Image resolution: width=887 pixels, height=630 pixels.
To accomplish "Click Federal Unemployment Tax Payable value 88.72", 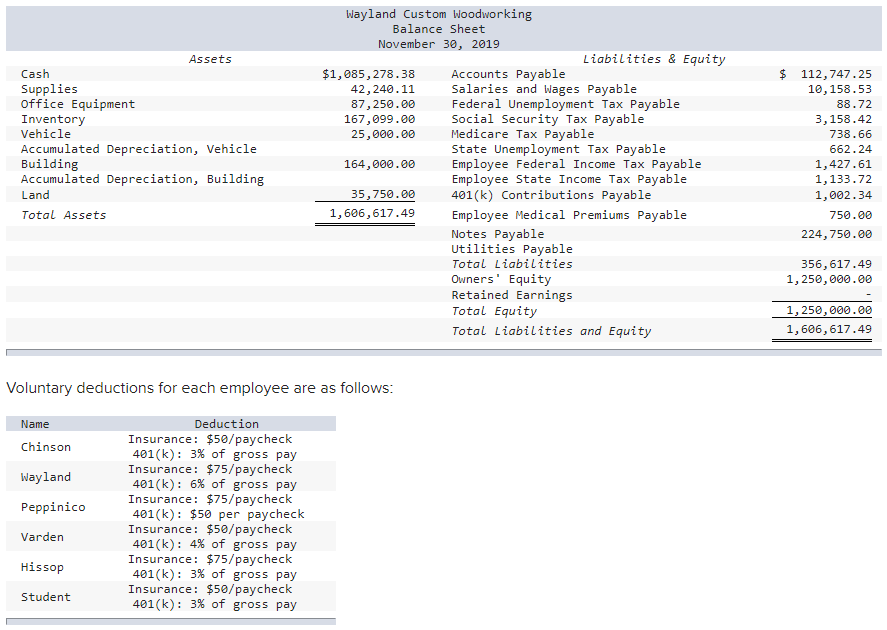I will (x=854, y=104).
